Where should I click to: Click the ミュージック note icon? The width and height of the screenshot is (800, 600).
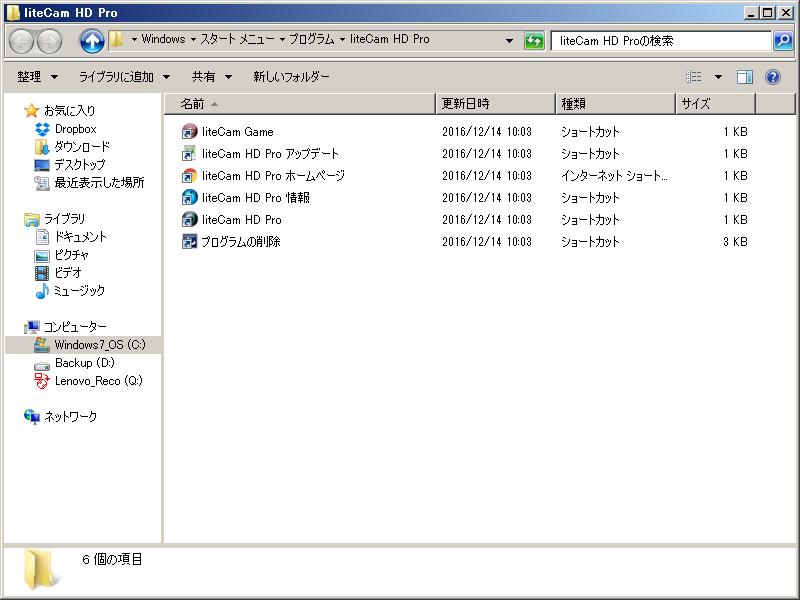[42, 291]
